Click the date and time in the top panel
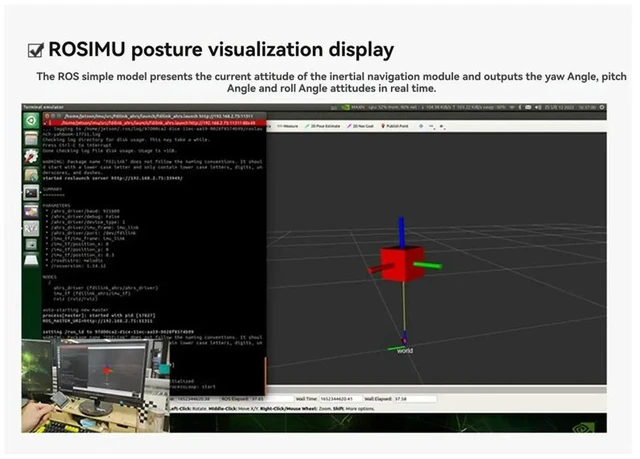Image resolution: width=640 pixels, height=459 pixels. (570, 107)
